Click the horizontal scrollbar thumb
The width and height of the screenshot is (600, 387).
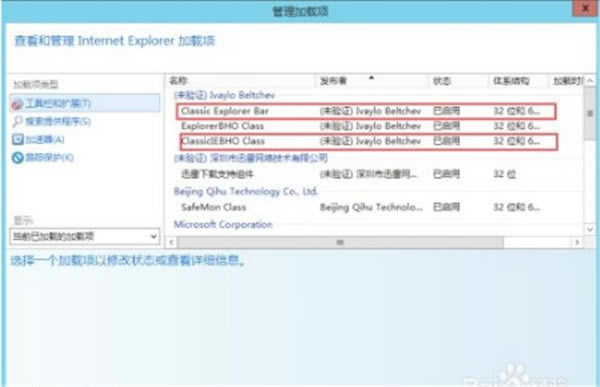tap(340, 242)
